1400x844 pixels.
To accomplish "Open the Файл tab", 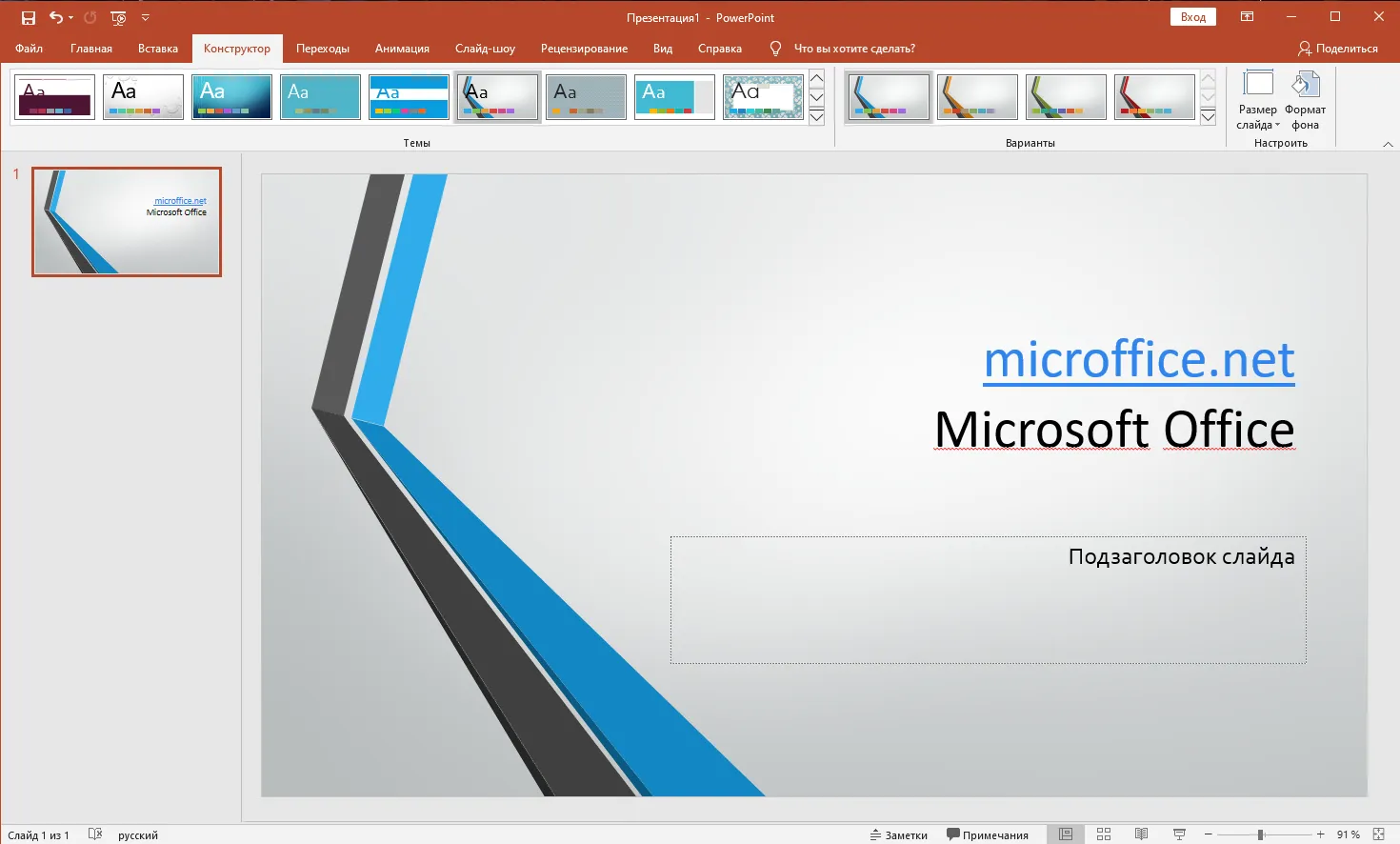I will coord(29,49).
